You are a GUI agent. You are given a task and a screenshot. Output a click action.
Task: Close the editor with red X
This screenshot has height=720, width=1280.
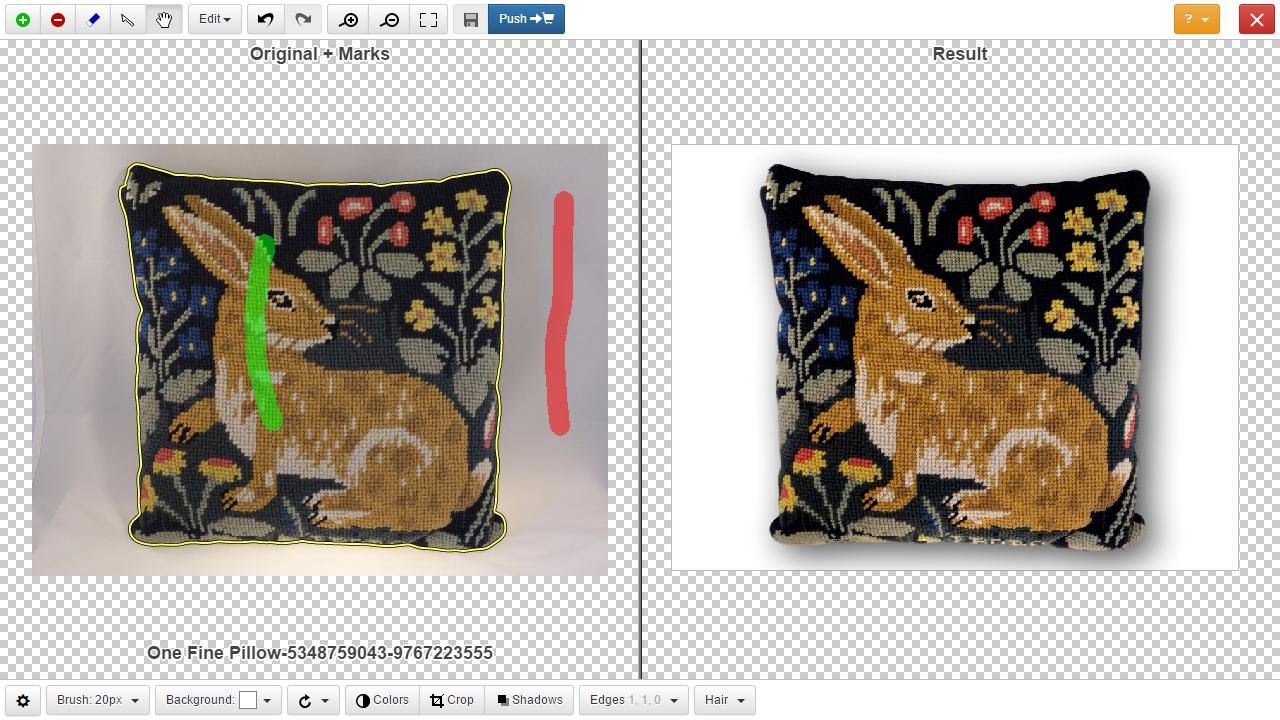pos(1256,19)
